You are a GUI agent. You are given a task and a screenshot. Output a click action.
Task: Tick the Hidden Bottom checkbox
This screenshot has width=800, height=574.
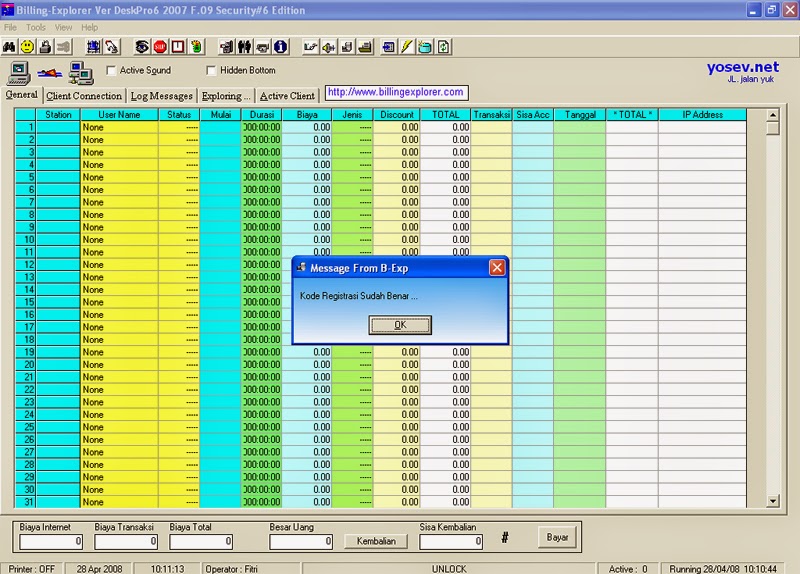[211, 70]
